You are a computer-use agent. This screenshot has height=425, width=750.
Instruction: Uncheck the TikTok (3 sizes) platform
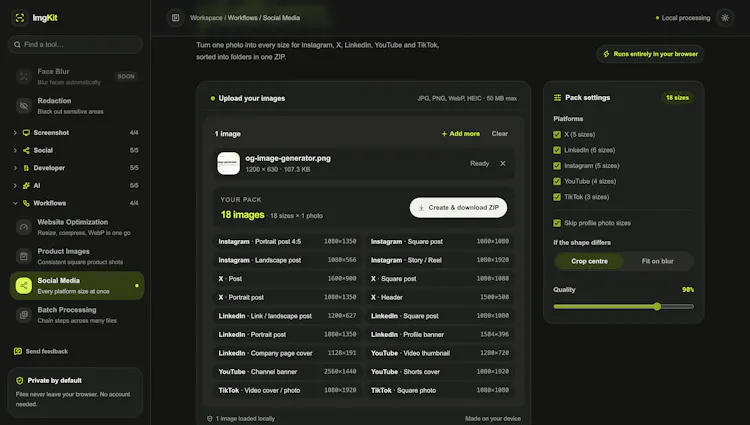557,197
